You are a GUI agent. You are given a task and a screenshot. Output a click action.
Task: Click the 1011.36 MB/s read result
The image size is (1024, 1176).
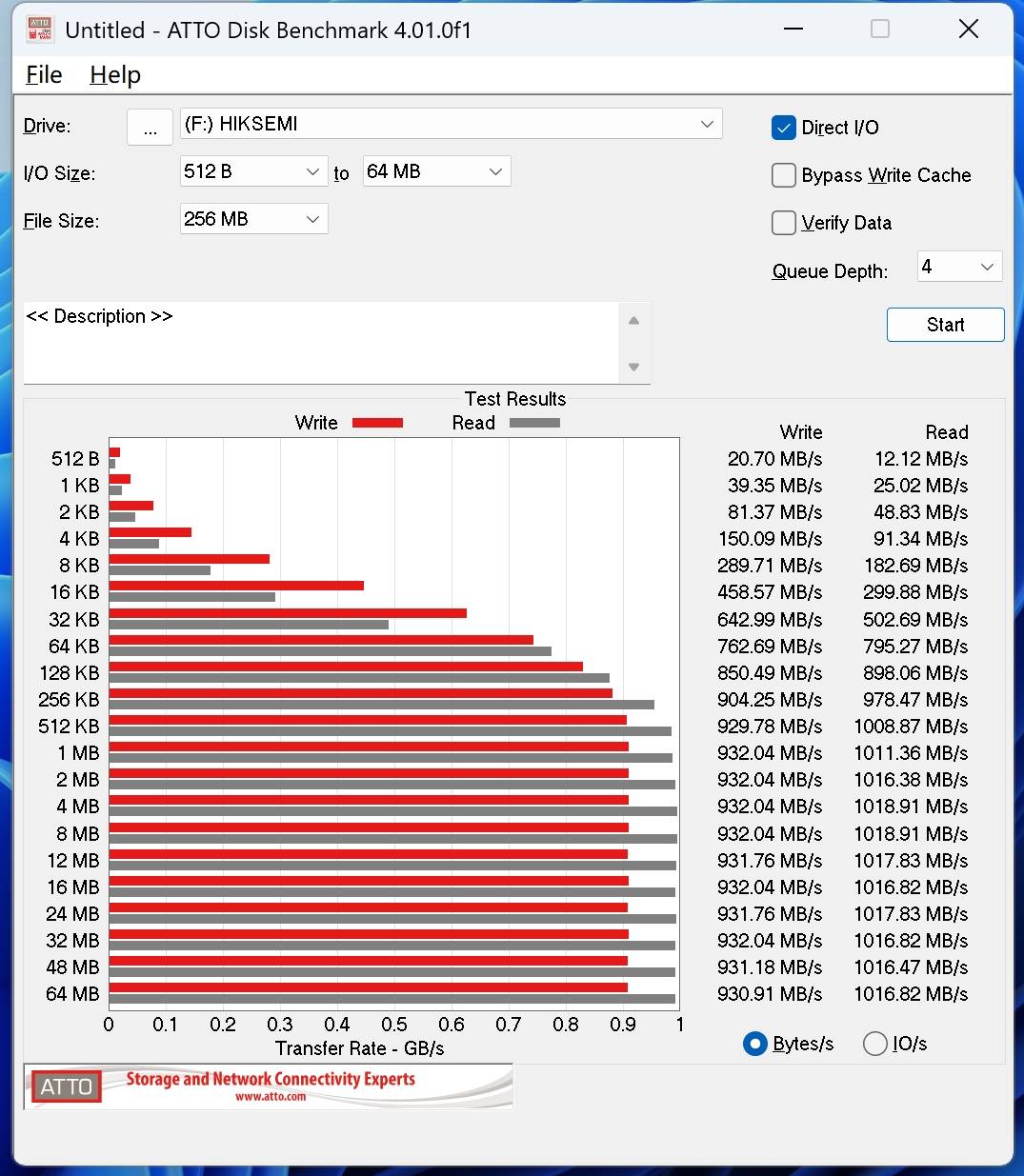click(x=911, y=753)
